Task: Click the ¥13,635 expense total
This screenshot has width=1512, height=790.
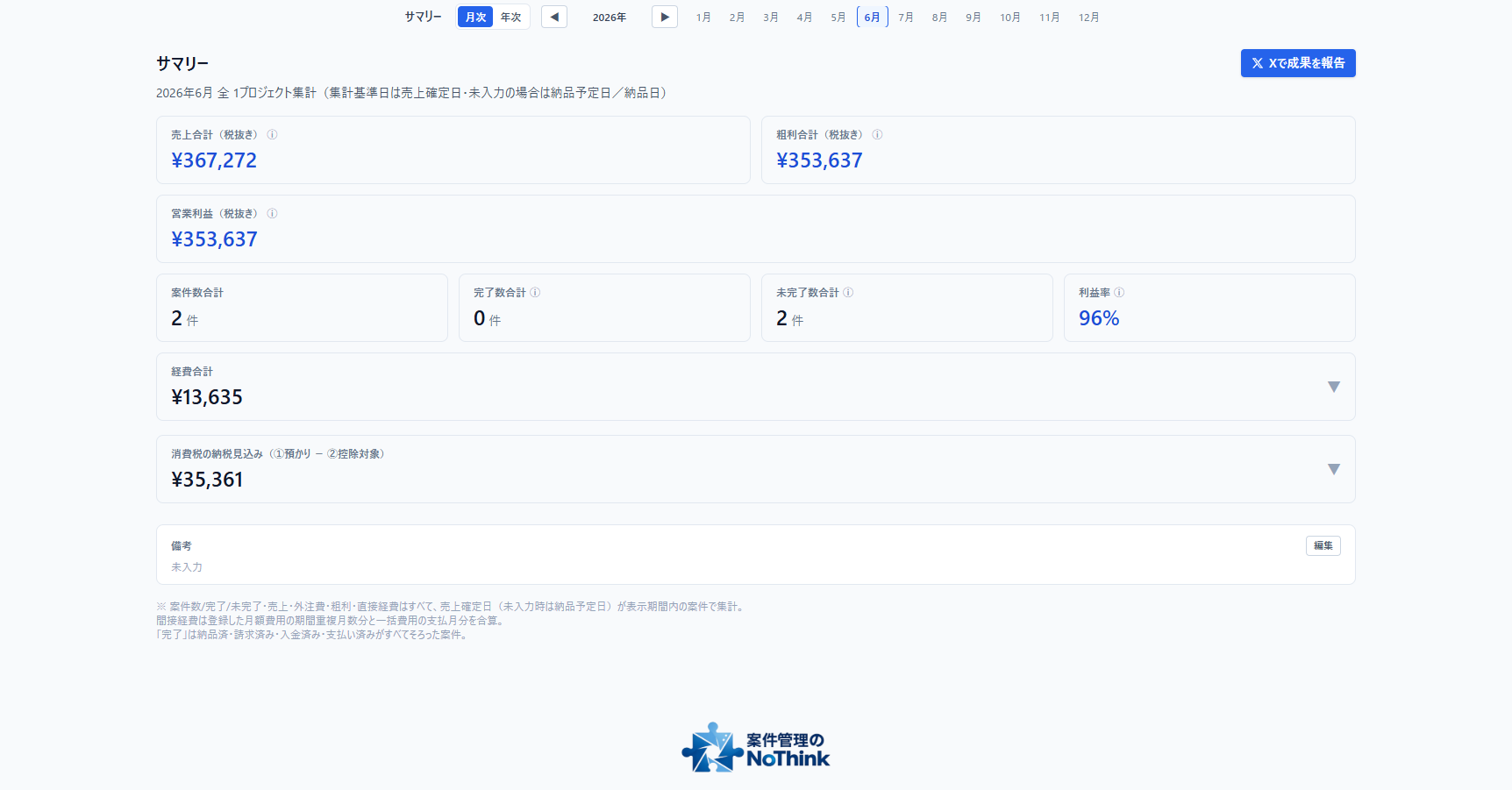Action: (207, 397)
